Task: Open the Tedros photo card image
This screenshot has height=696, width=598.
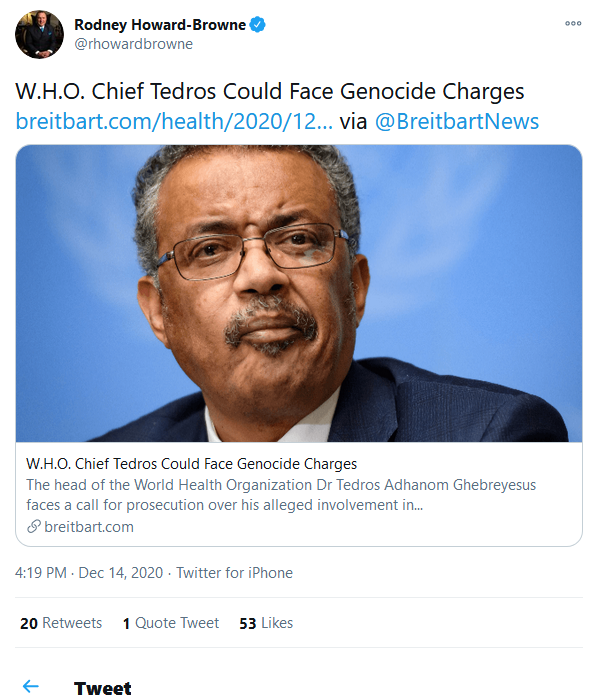Action: coord(299,293)
